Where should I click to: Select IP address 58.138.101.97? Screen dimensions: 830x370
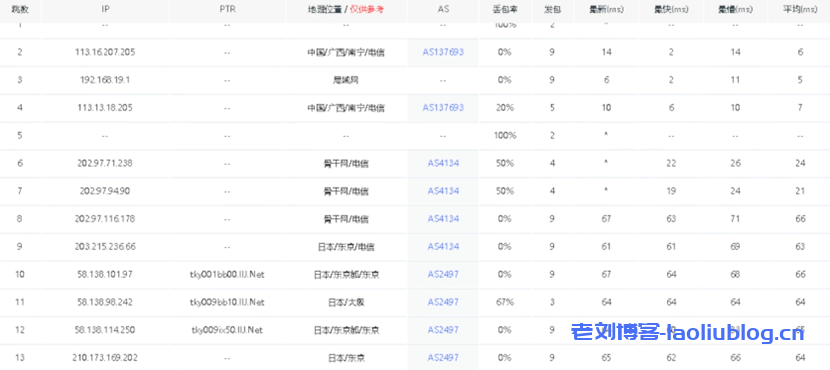105,274
